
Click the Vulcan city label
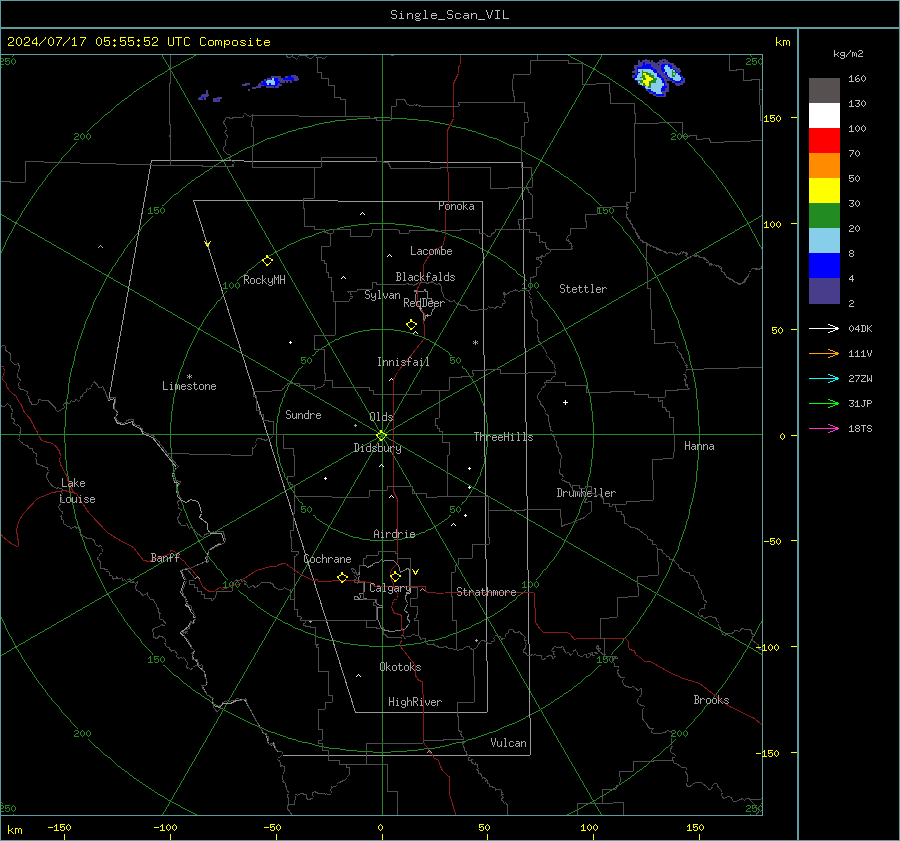tap(508, 743)
